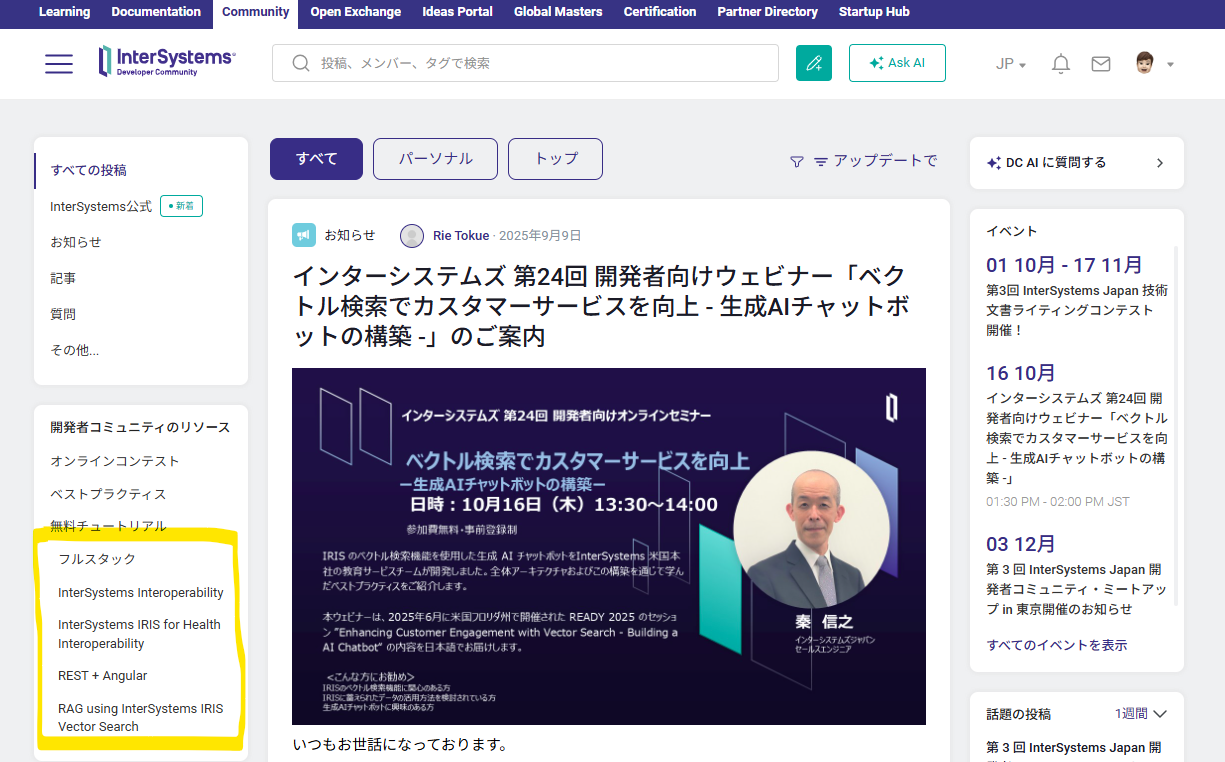The height and width of the screenshot is (762, 1225).
Task: Open the アップデートで sort dropdown
Action: (x=876, y=161)
